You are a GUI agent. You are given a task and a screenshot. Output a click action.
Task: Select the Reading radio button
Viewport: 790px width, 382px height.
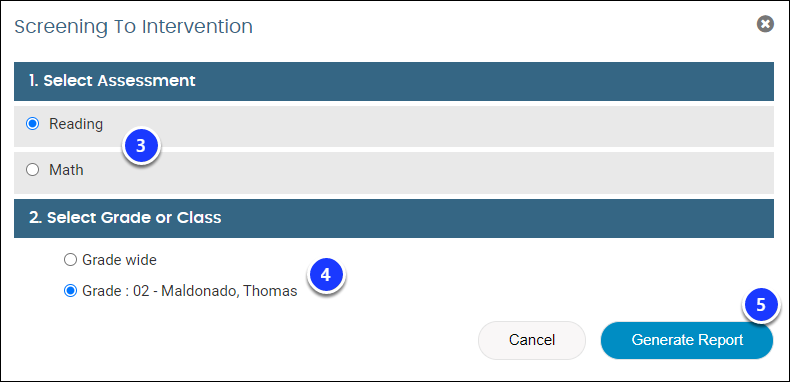(x=32, y=124)
